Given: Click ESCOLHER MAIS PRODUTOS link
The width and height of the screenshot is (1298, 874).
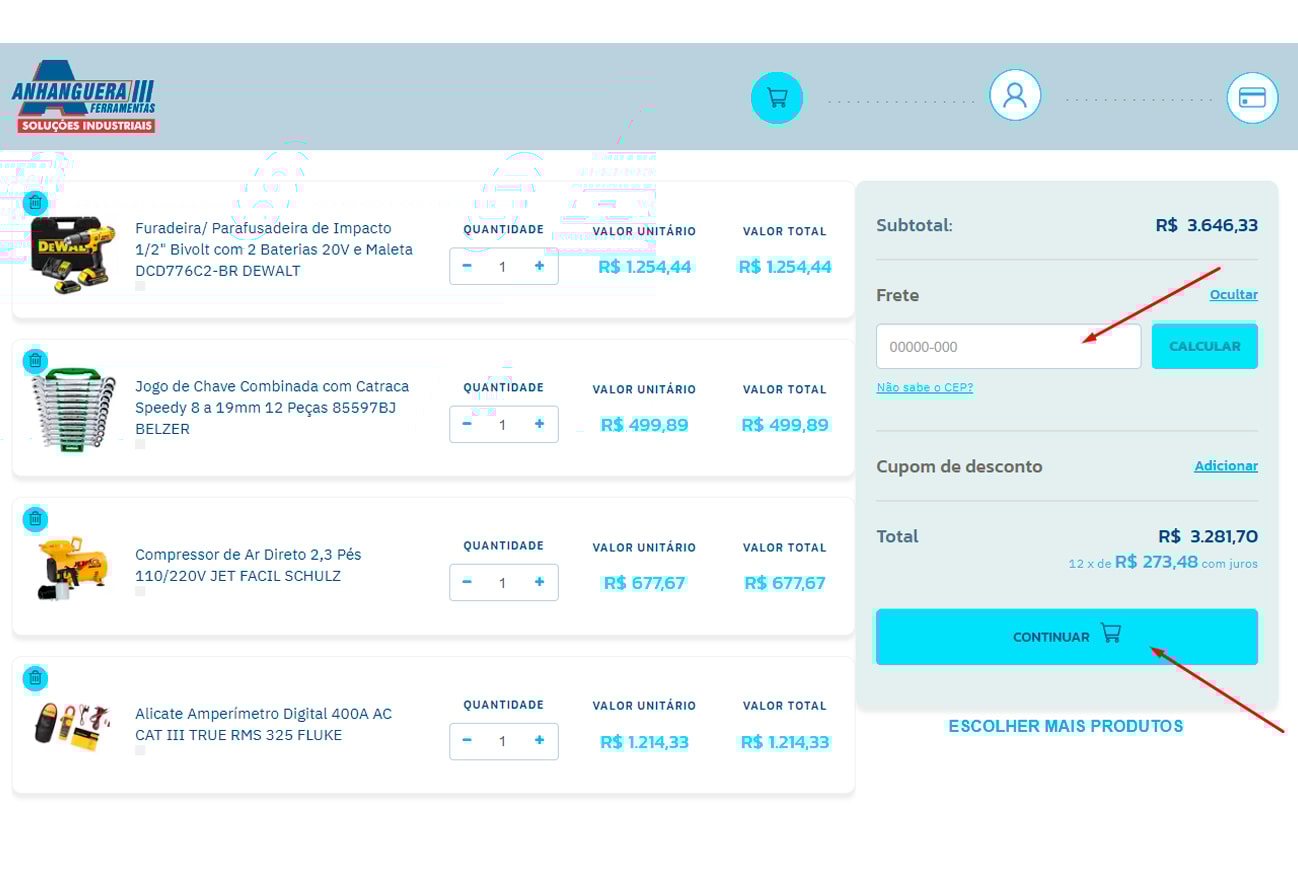Looking at the screenshot, I should coord(1065,726).
